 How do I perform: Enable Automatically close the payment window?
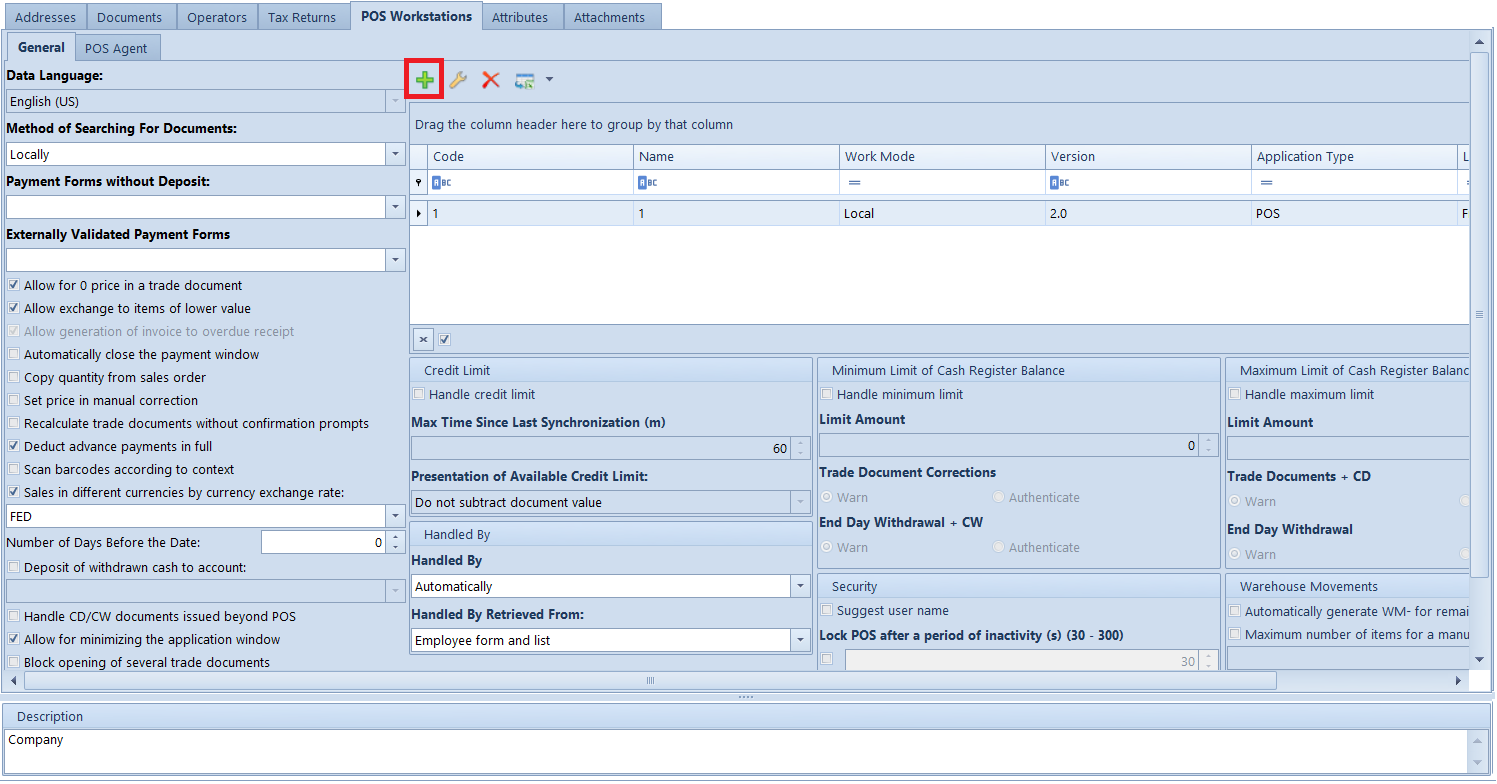point(14,355)
